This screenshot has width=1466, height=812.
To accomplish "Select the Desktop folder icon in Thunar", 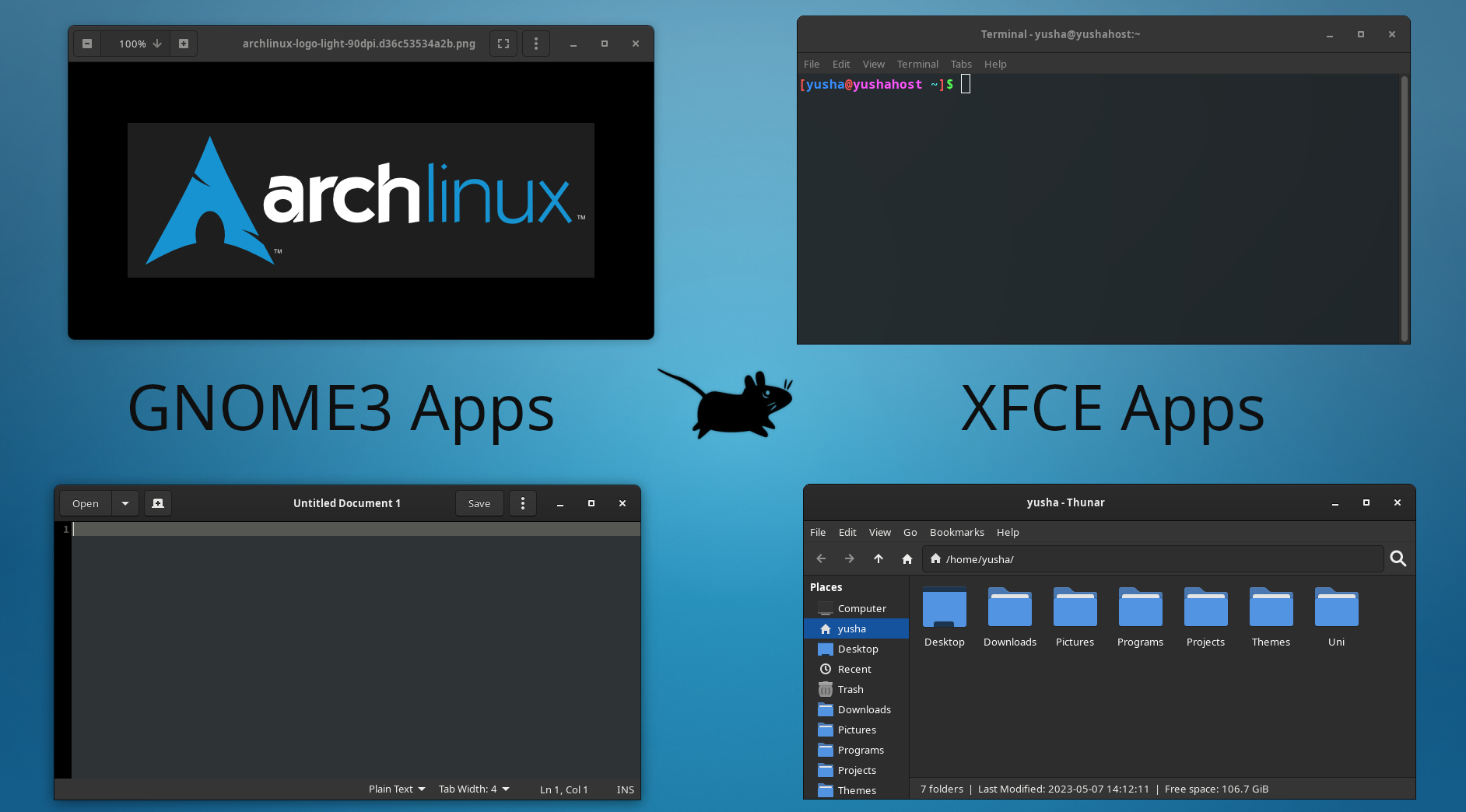I will (945, 607).
